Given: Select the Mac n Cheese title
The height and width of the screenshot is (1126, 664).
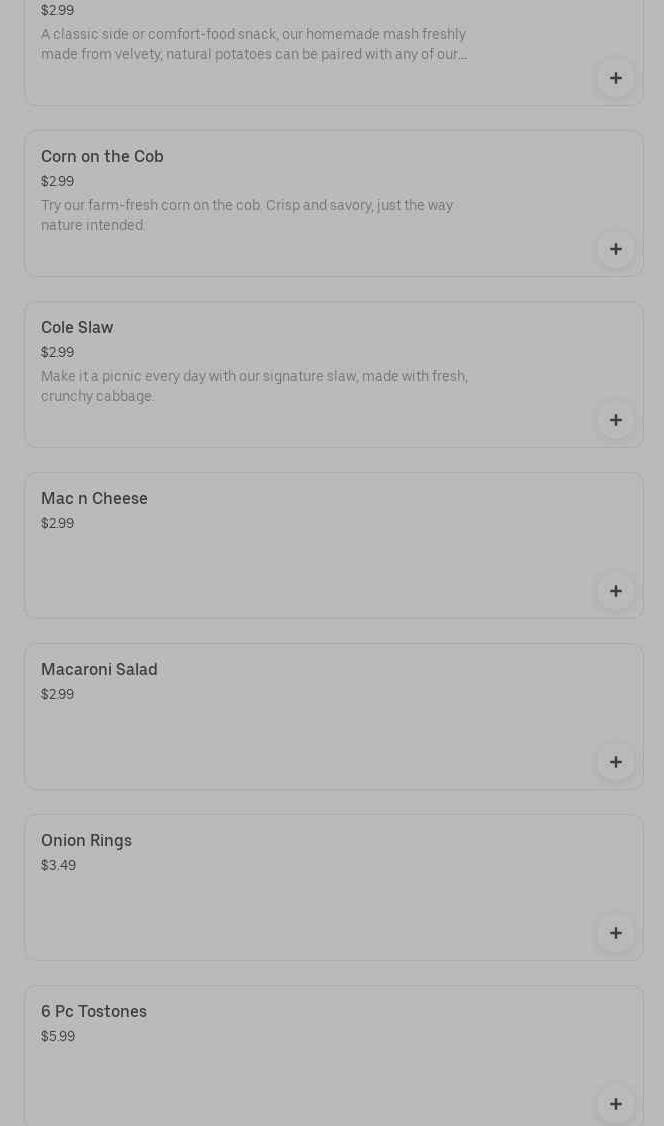Looking at the screenshot, I should (x=94, y=499).
